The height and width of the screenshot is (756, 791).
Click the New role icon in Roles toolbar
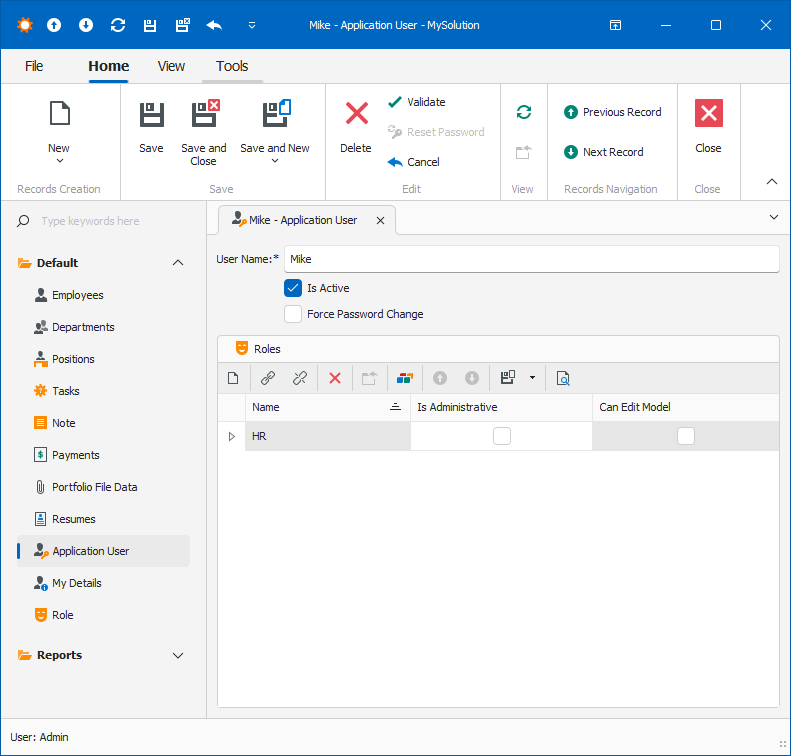click(233, 378)
